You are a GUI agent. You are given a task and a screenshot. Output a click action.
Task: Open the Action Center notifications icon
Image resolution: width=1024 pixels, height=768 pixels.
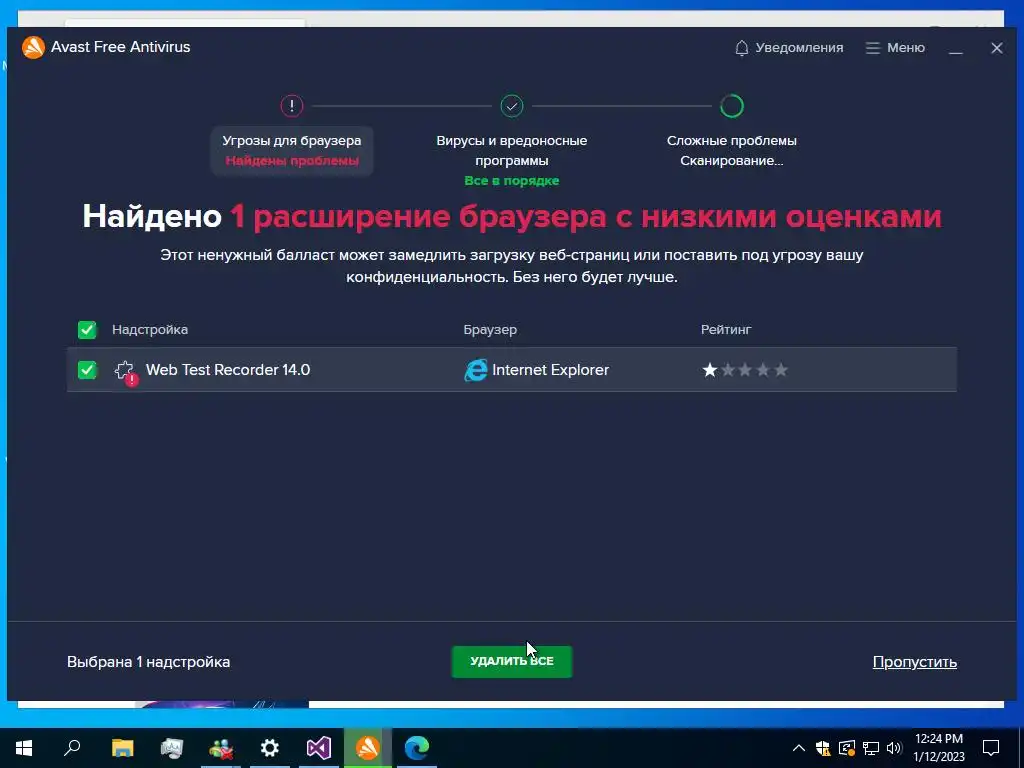pos(991,748)
